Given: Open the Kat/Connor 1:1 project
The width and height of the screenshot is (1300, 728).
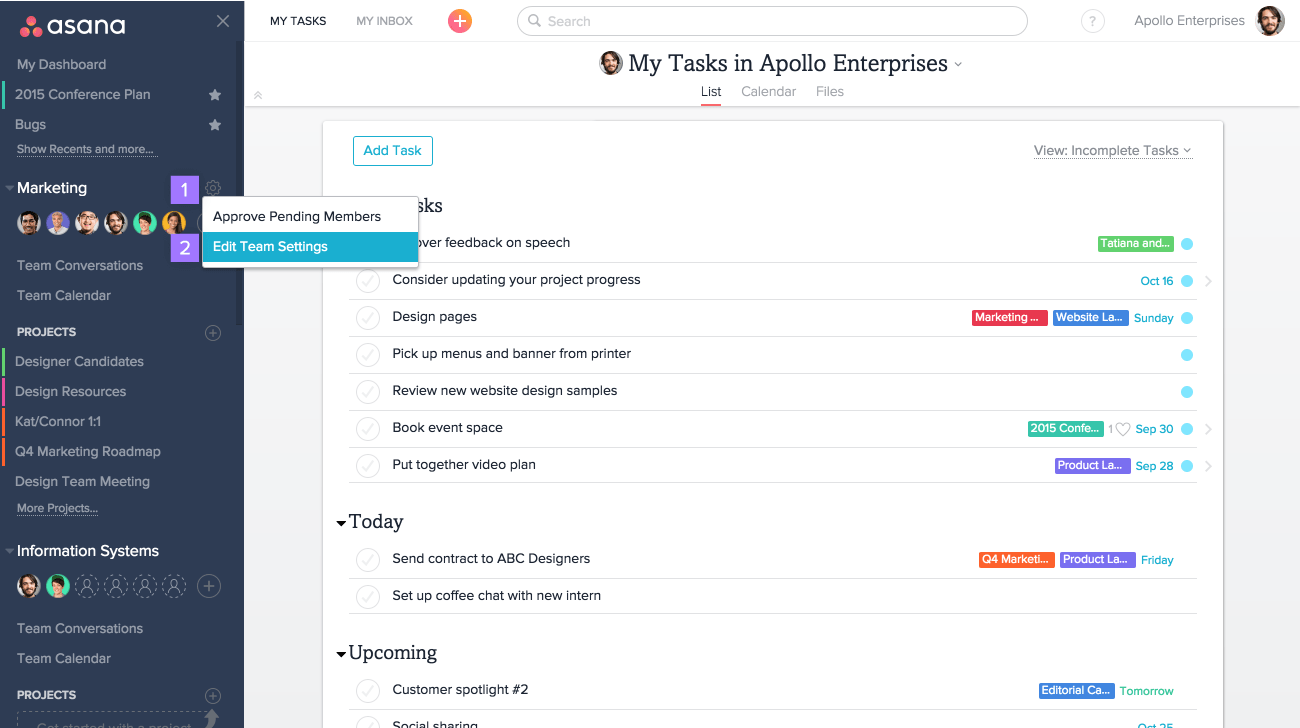Looking at the screenshot, I should coord(58,422).
